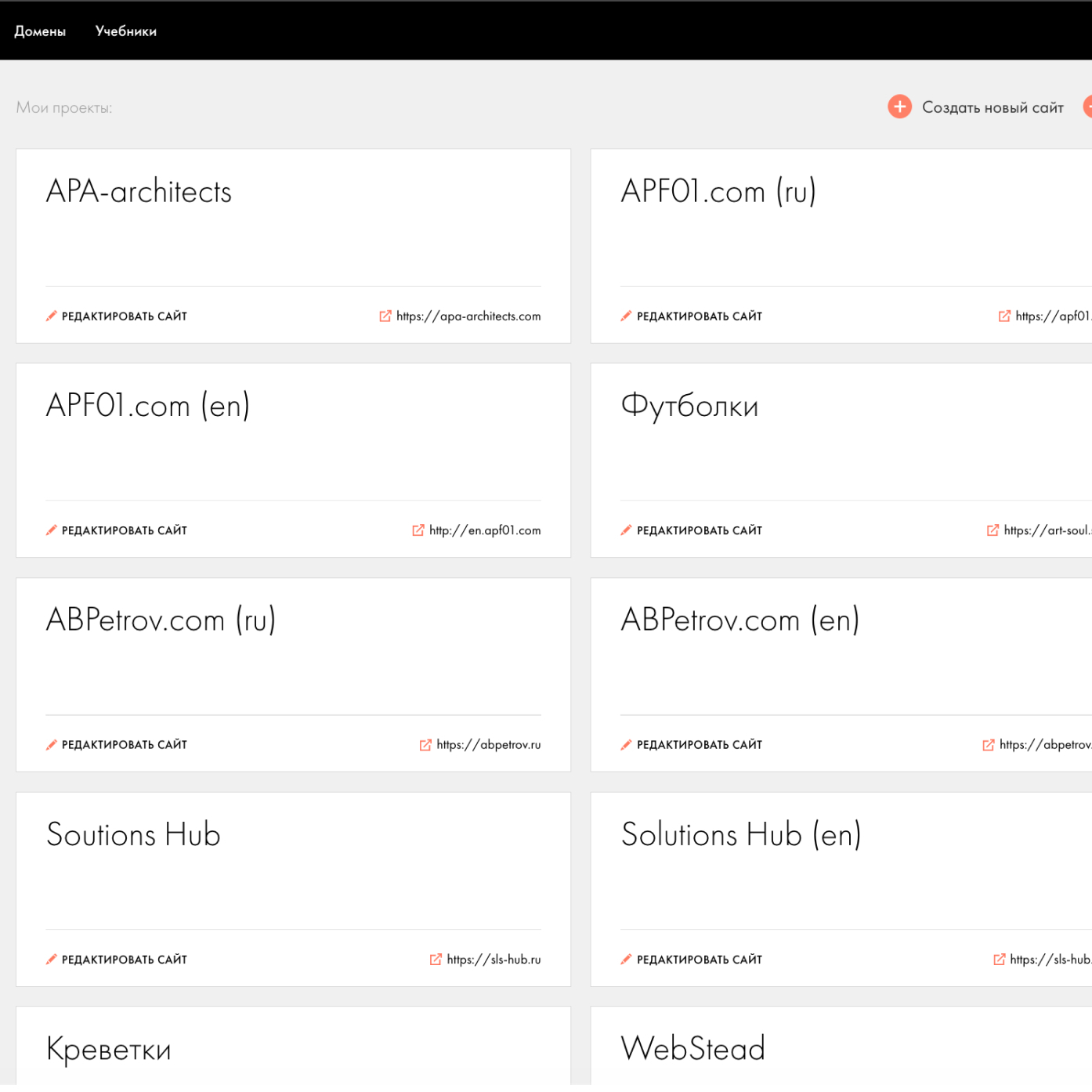Click the pencil icon on APA-architects card
This screenshot has height=1092, width=1092.
pos(52,316)
